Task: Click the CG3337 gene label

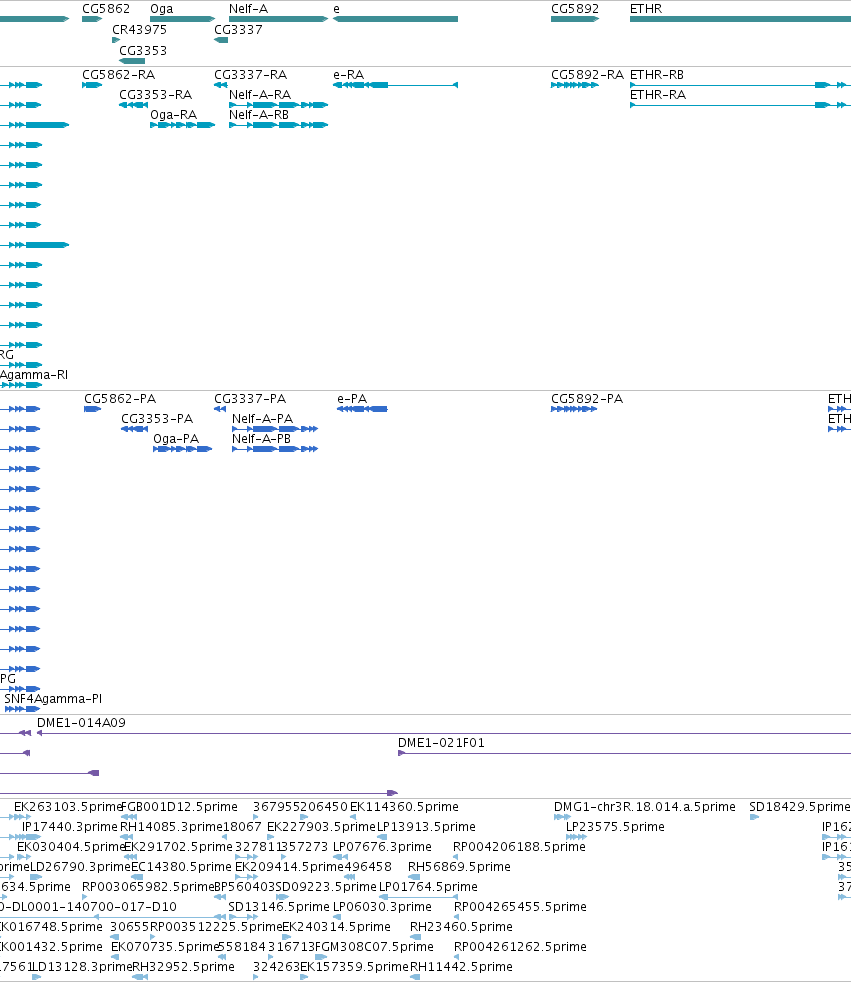Action: coord(238,29)
